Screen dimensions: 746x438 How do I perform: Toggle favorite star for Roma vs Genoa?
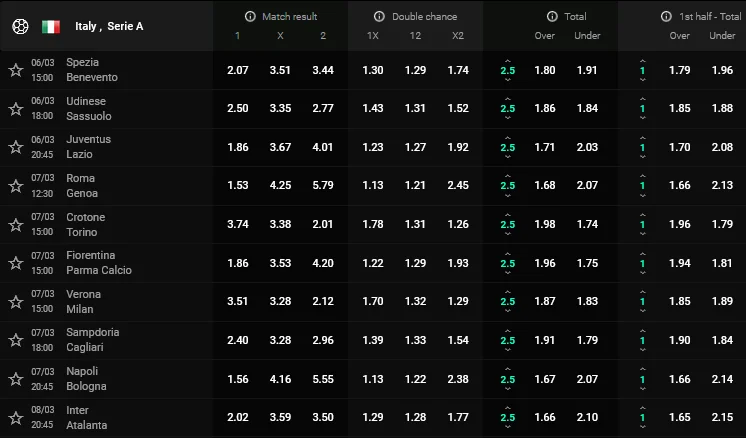(16, 186)
